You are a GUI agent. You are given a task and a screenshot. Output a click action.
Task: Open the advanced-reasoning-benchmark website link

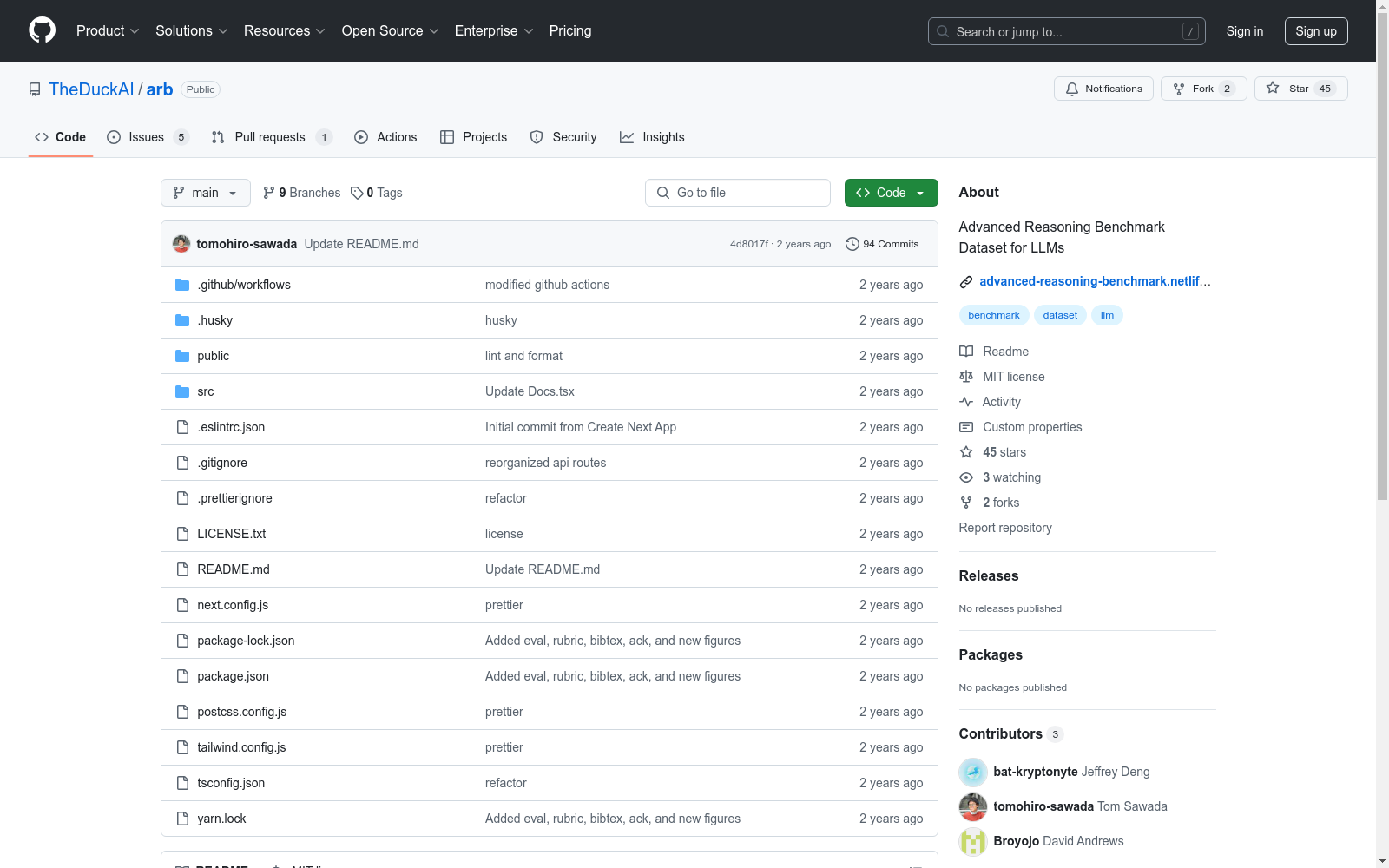(x=1095, y=281)
